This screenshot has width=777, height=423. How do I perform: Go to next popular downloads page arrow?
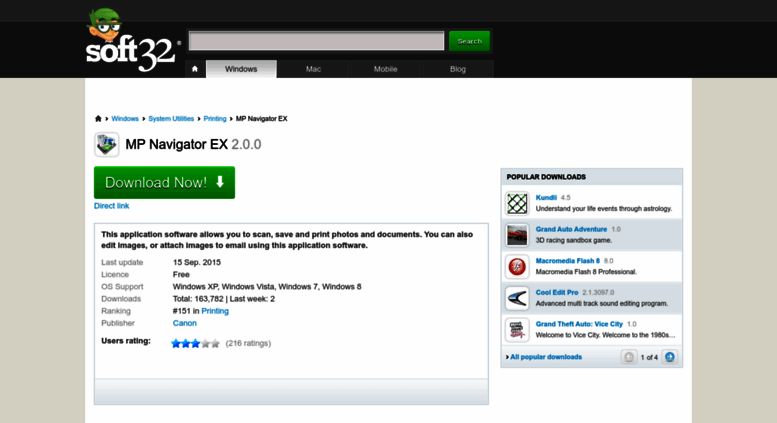[x=669, y=357]
